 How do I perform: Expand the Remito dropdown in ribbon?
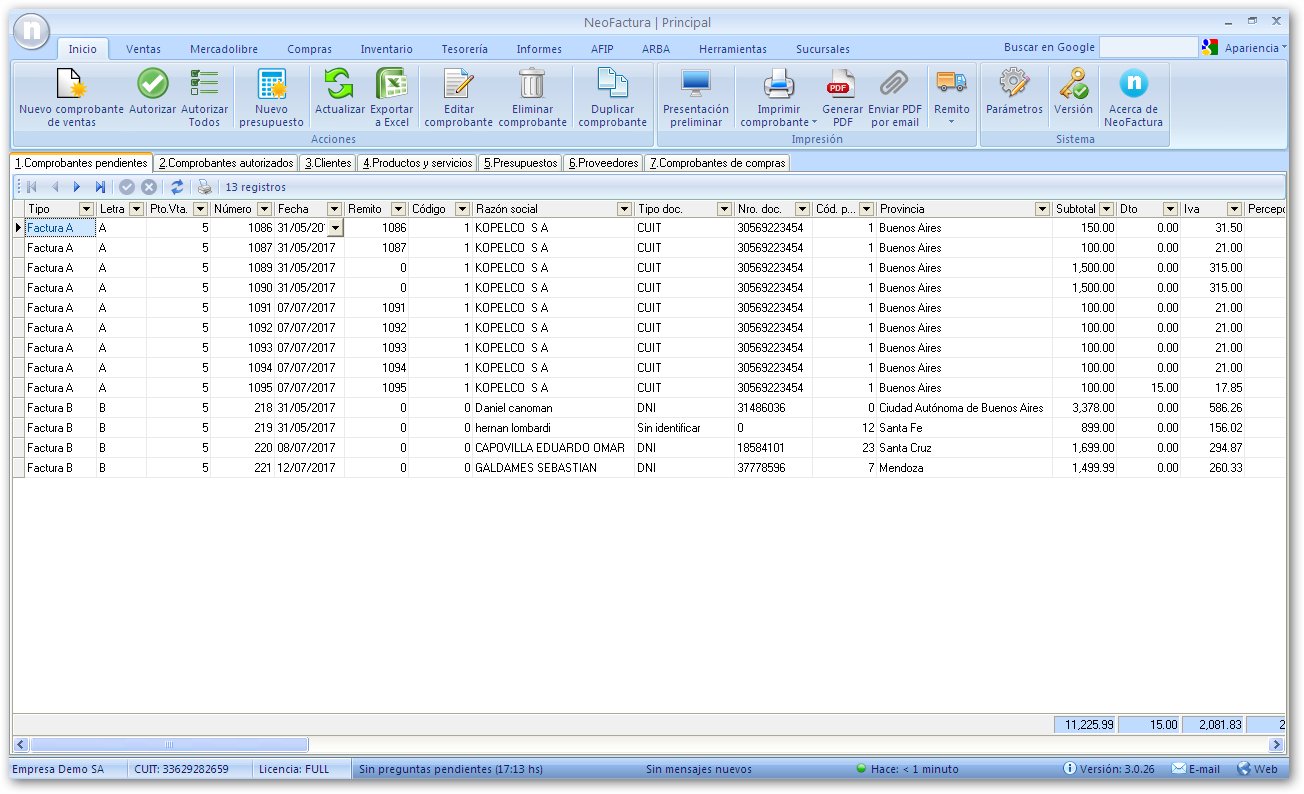coord(951,120)
